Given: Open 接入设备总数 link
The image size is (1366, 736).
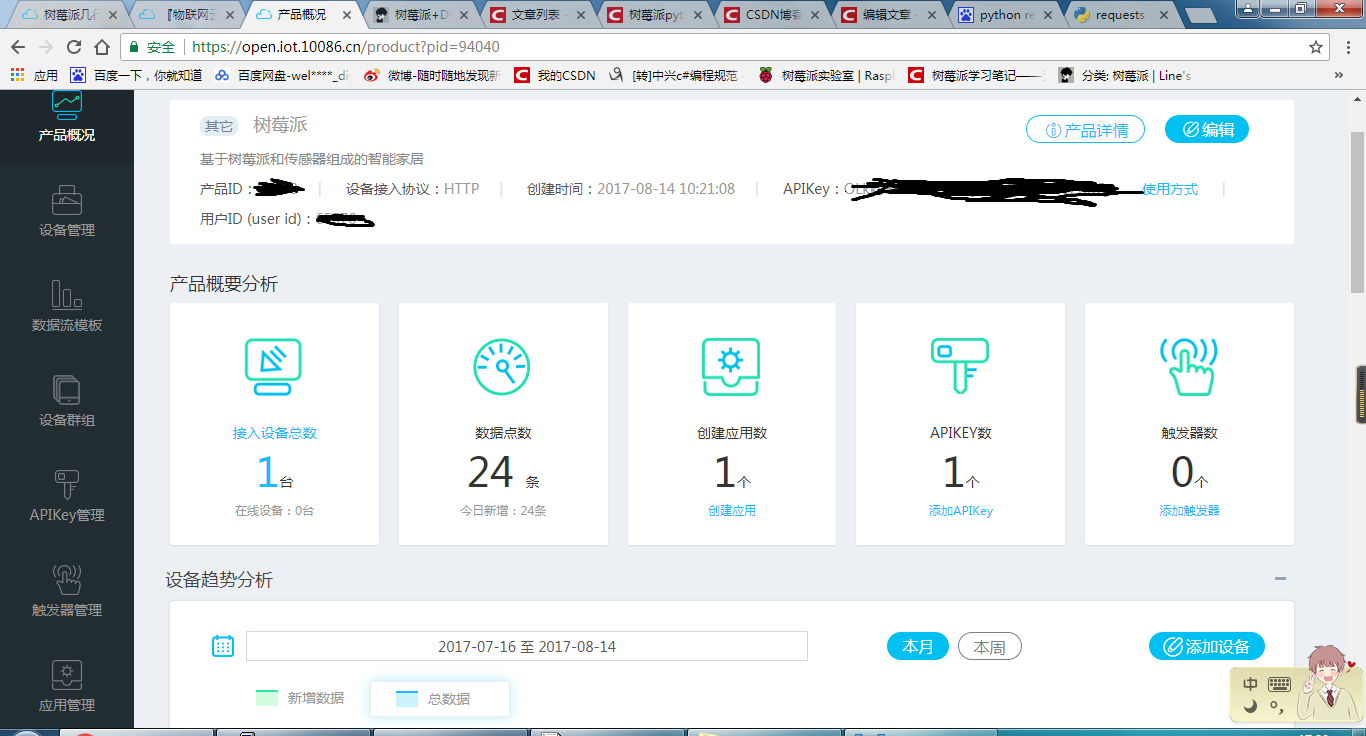Looking at the screenshot, I should 274,433.
